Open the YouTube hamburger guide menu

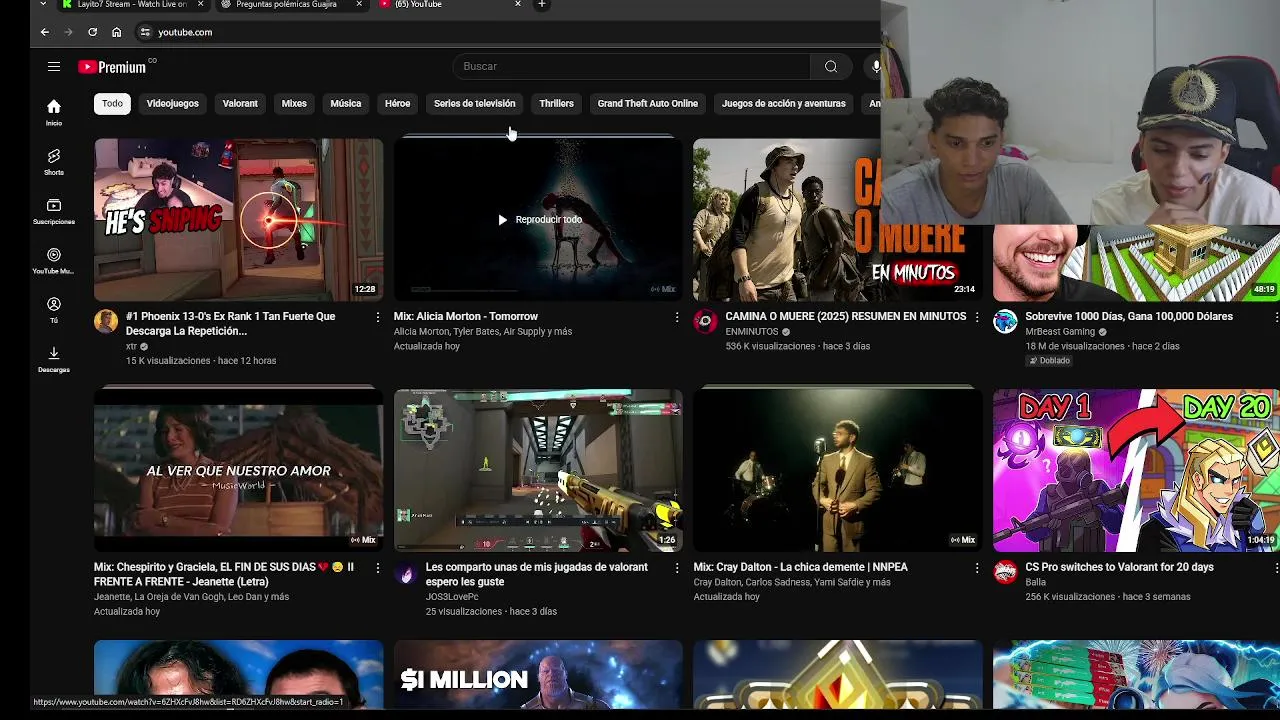coord(54,67)
